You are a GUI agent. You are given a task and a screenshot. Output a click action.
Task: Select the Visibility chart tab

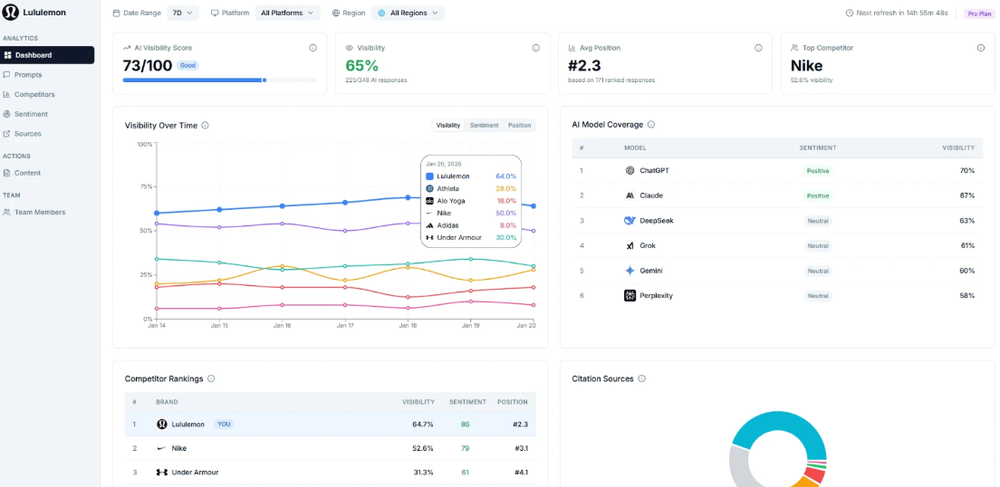click(x=448, y=126)
